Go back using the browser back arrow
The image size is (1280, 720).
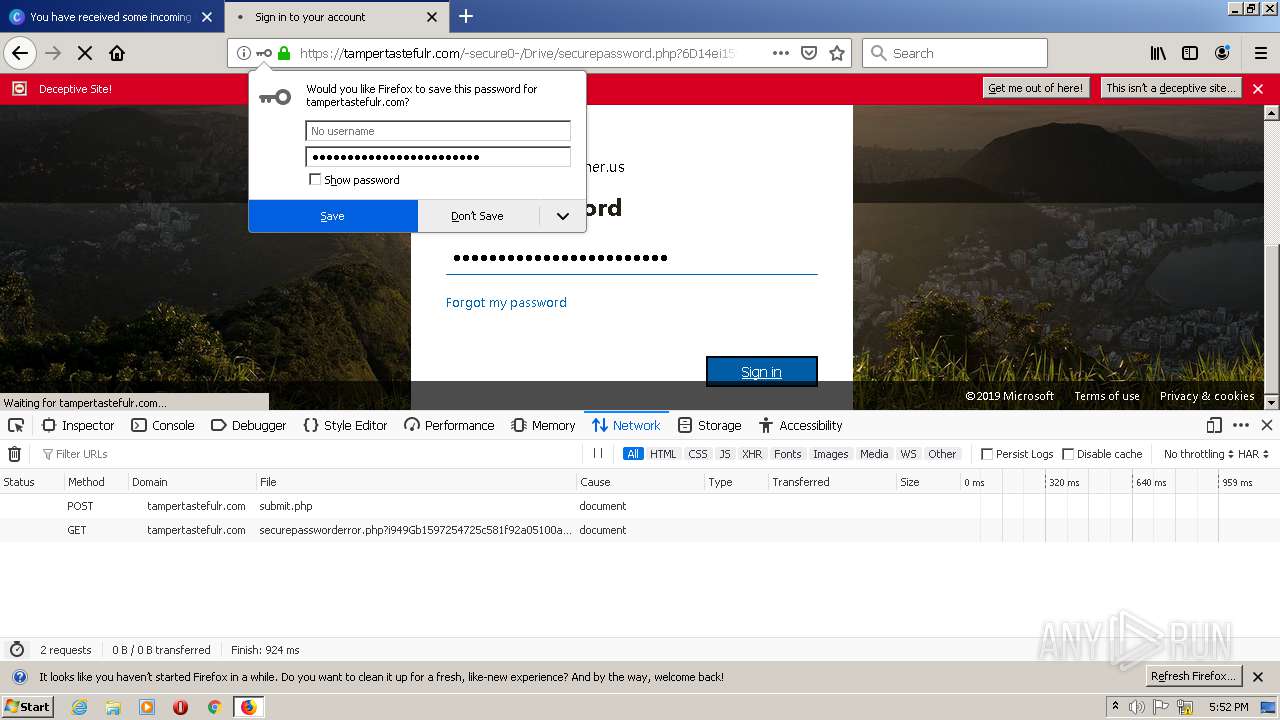(x=20, y=53)
